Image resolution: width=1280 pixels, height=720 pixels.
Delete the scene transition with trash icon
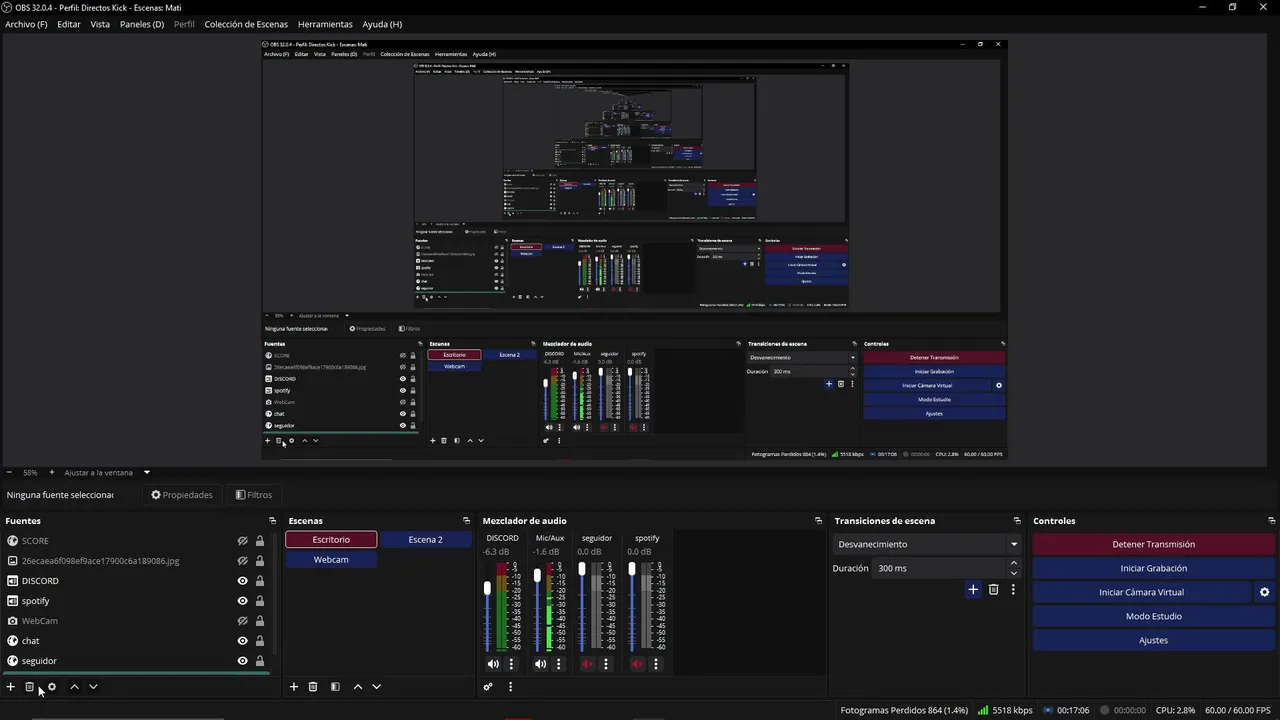point(993,590)
